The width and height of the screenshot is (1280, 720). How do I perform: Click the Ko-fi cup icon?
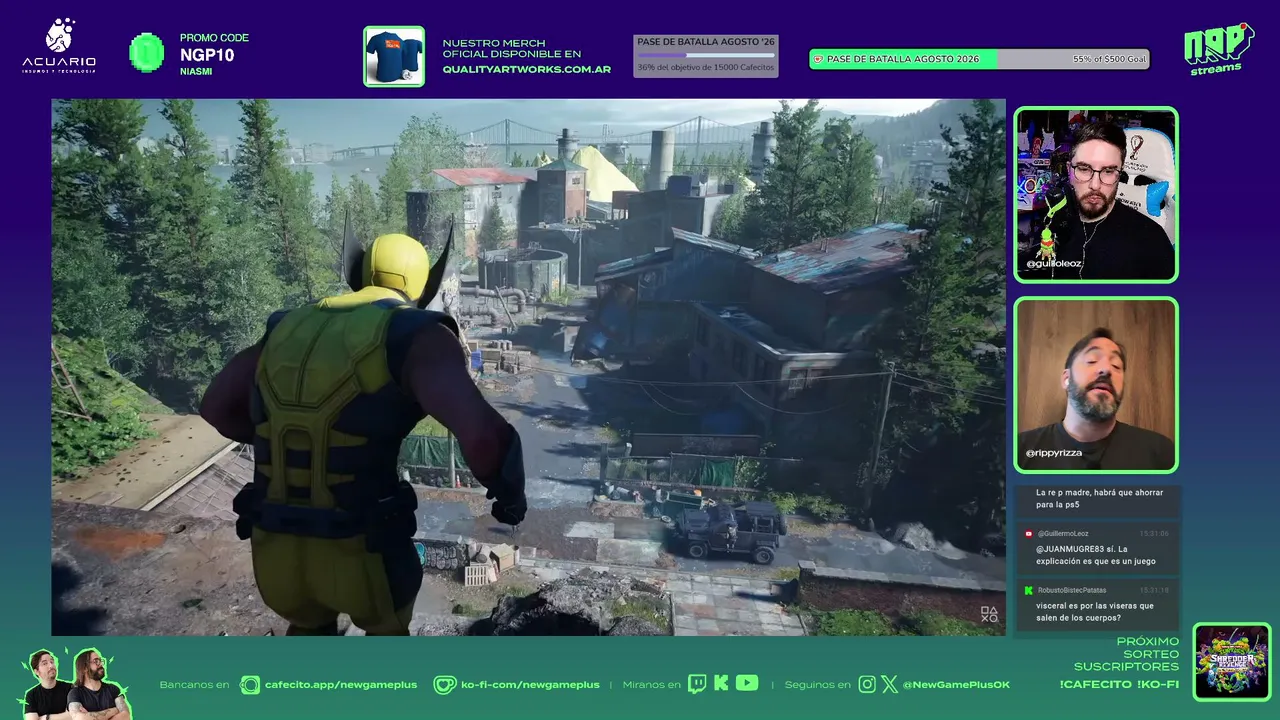click(x=444, y=685)
